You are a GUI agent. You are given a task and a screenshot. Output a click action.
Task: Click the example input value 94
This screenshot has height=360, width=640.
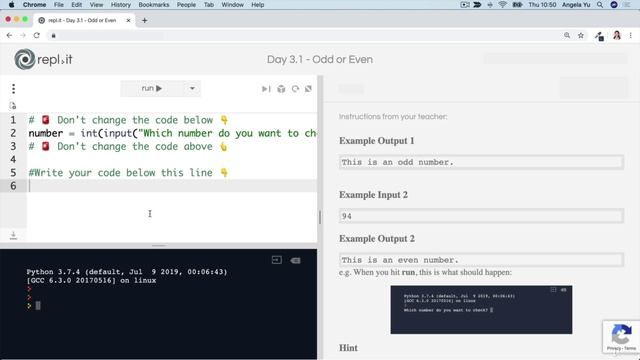tap(347, 216)
